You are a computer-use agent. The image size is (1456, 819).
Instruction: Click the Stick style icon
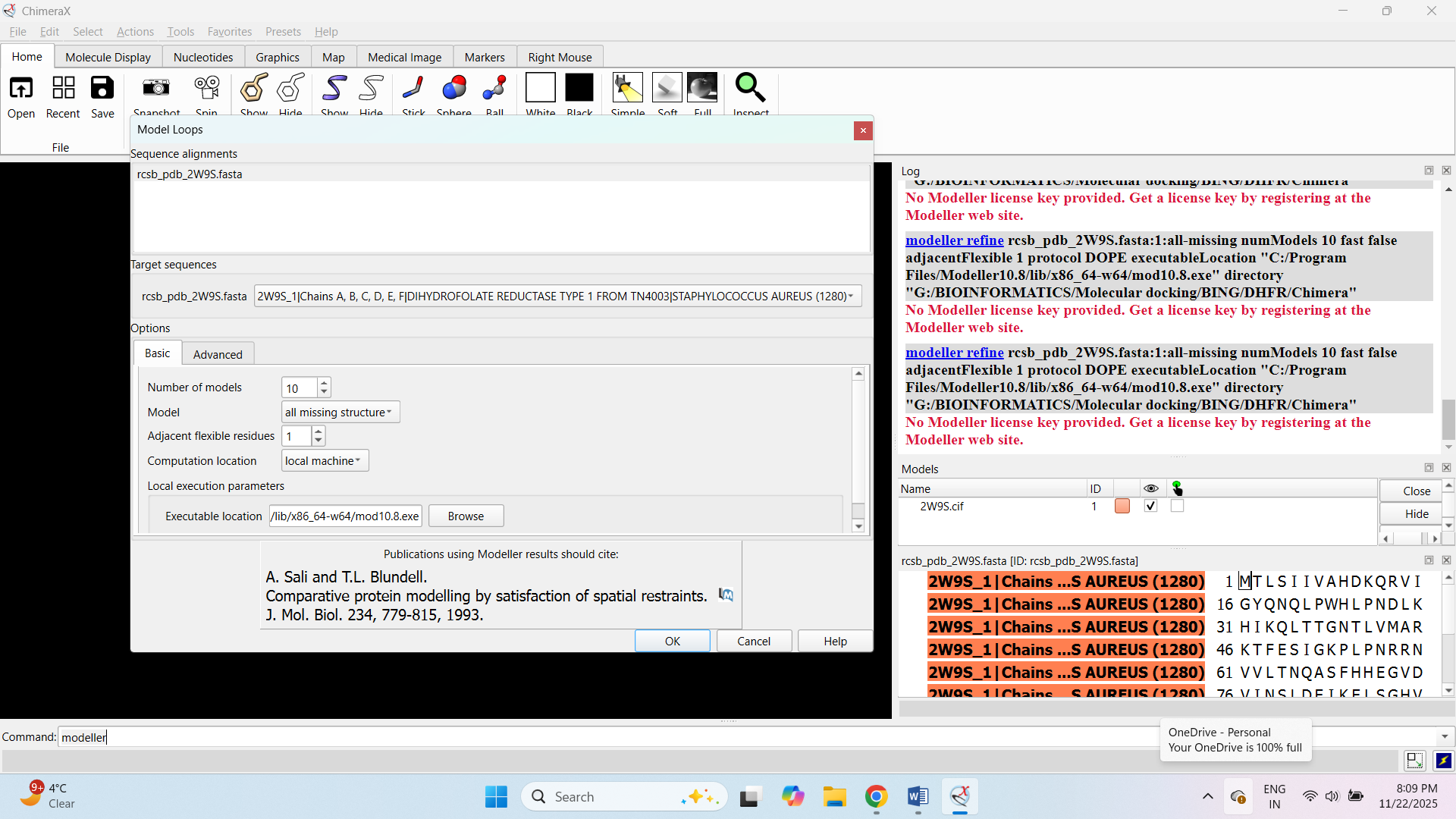pyautogui.click(x=413, y=89)
